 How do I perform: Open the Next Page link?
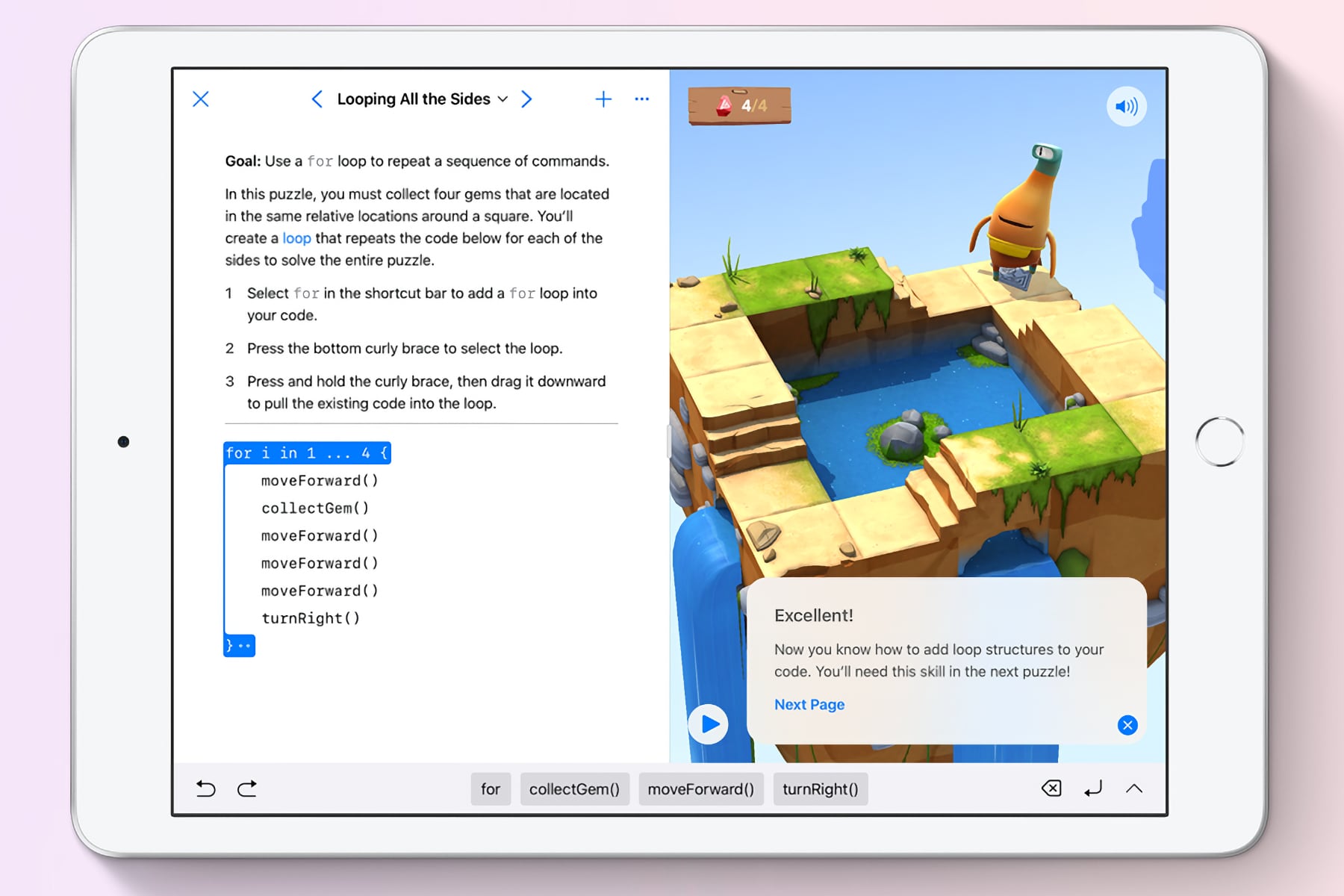click(x=809, y=705)
